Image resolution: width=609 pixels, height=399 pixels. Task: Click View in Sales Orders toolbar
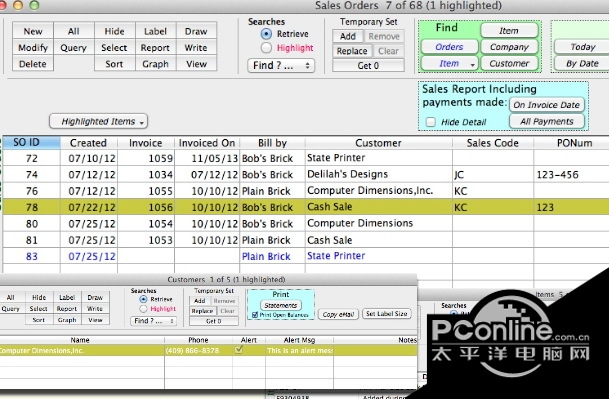[x=196, y=64]
